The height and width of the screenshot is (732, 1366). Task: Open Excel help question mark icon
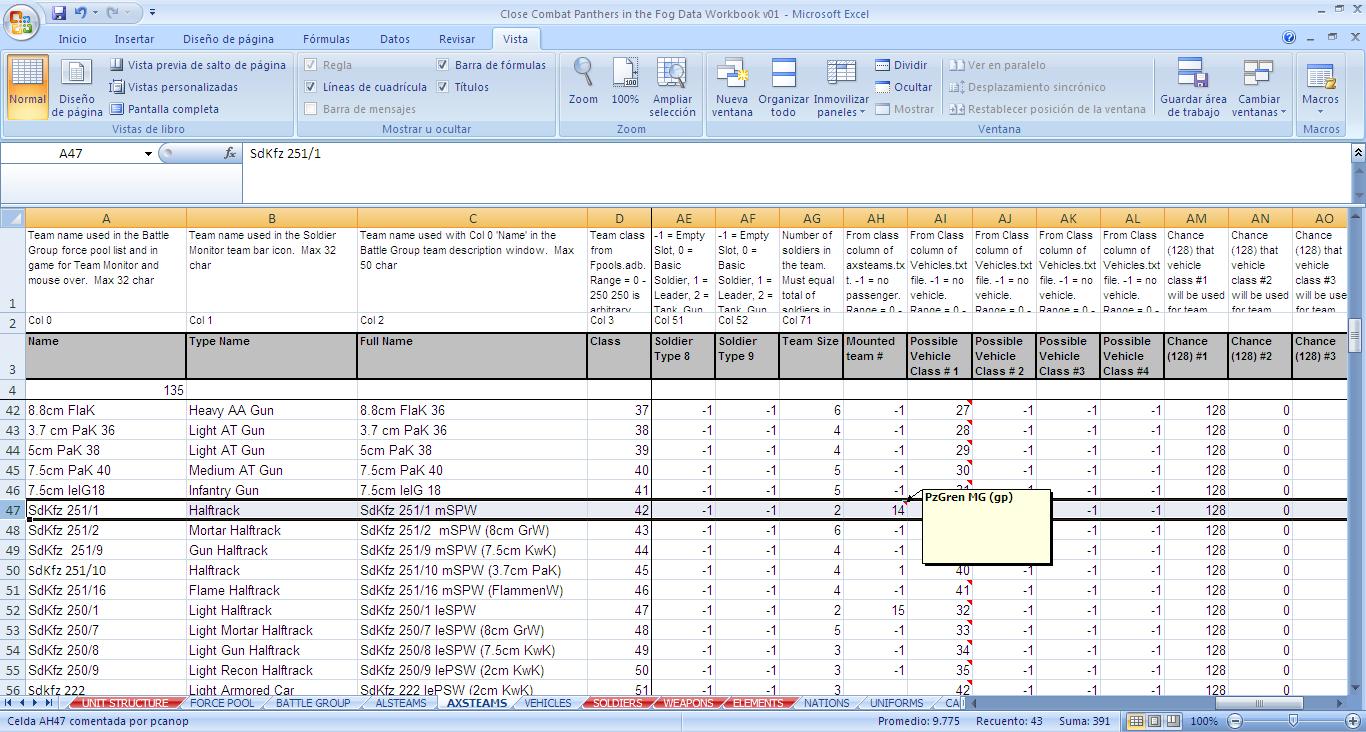tap(1290, 38)
